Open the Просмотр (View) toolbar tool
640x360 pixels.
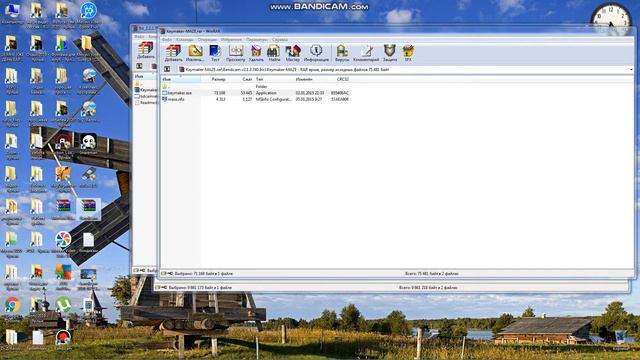pos(236,53)
